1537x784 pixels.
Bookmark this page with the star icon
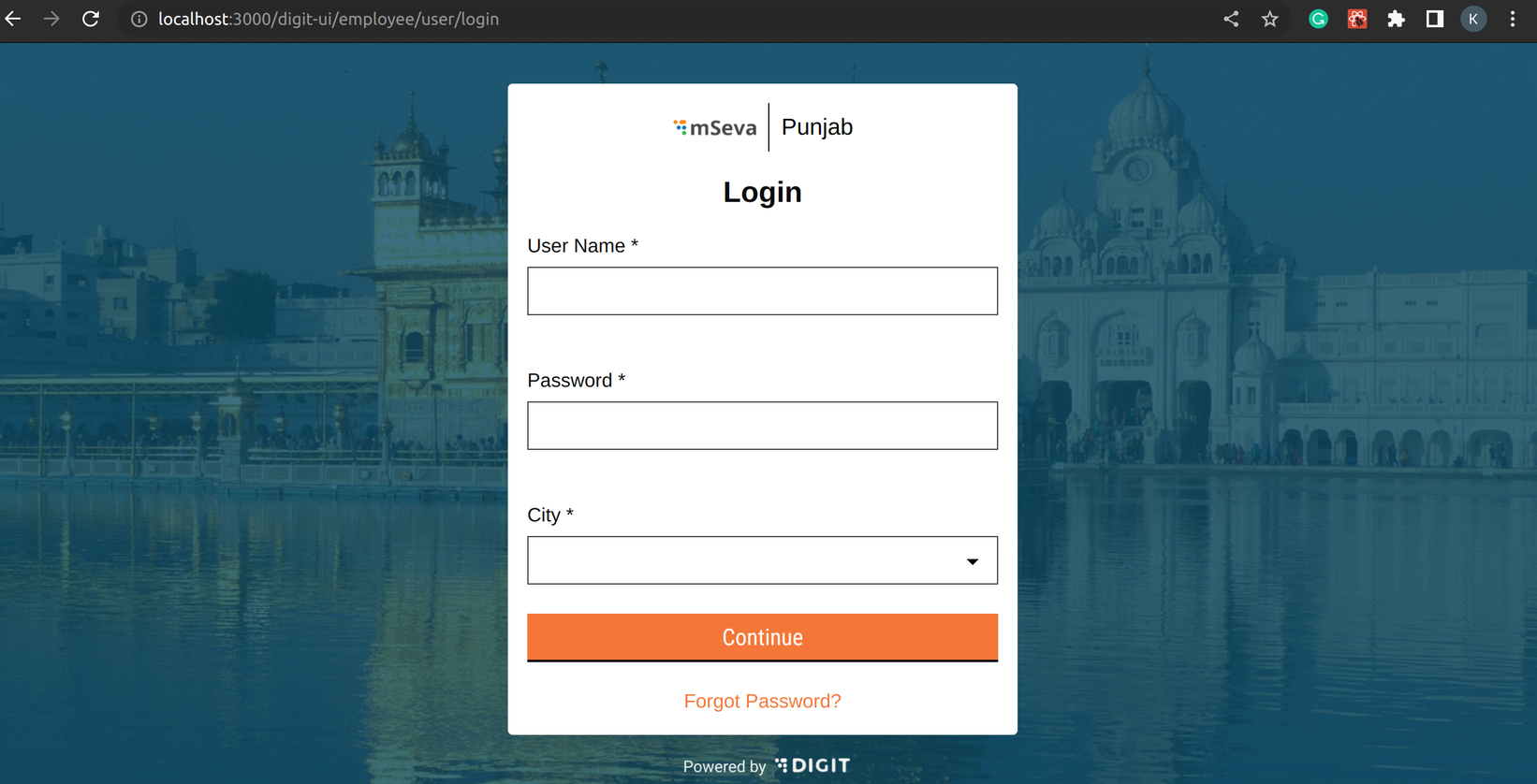coord(1269,19)
